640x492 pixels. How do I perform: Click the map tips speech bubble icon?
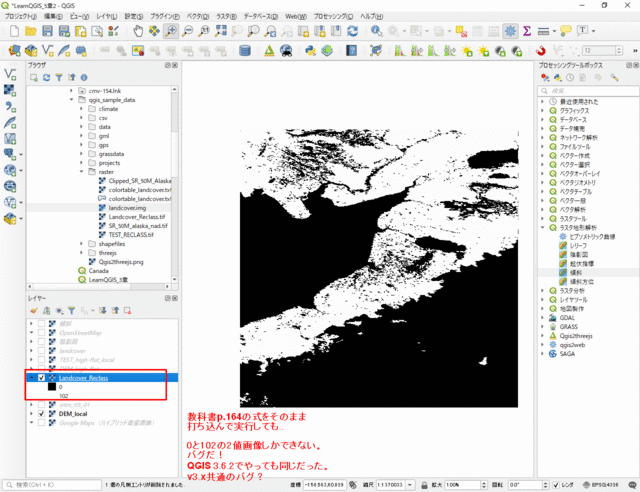pyautogui.click(x=566, y=31)
